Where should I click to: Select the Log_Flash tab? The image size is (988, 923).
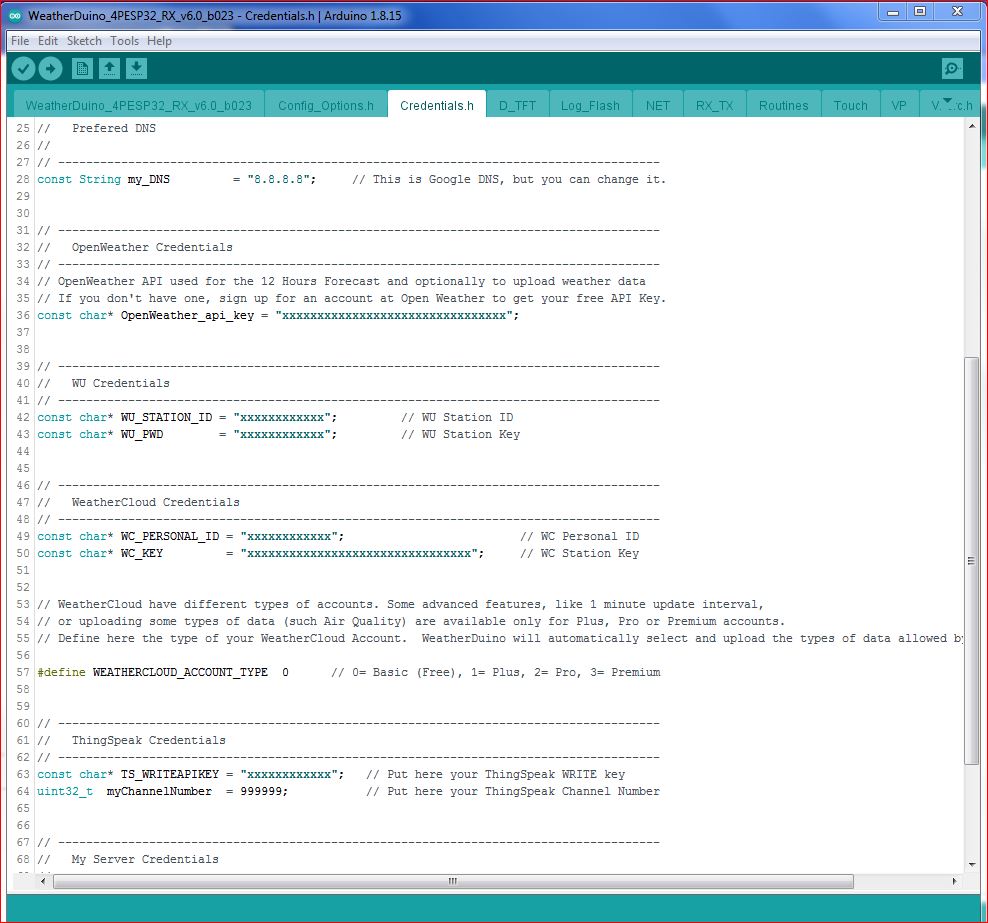[x=590, y=105]
